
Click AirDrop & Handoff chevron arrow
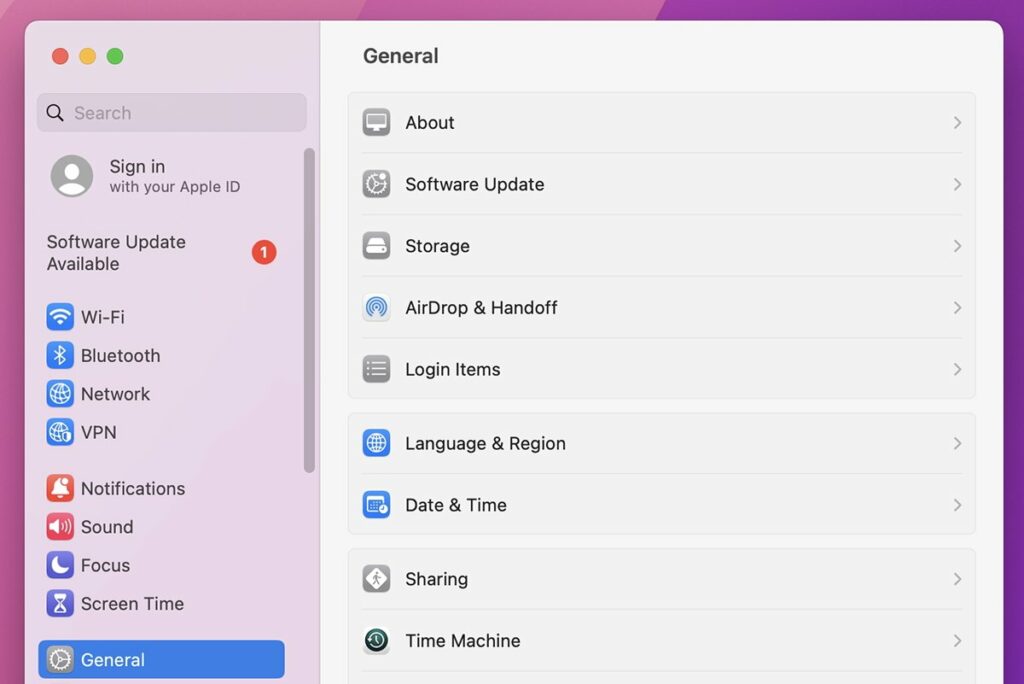[x=957, y=308]
